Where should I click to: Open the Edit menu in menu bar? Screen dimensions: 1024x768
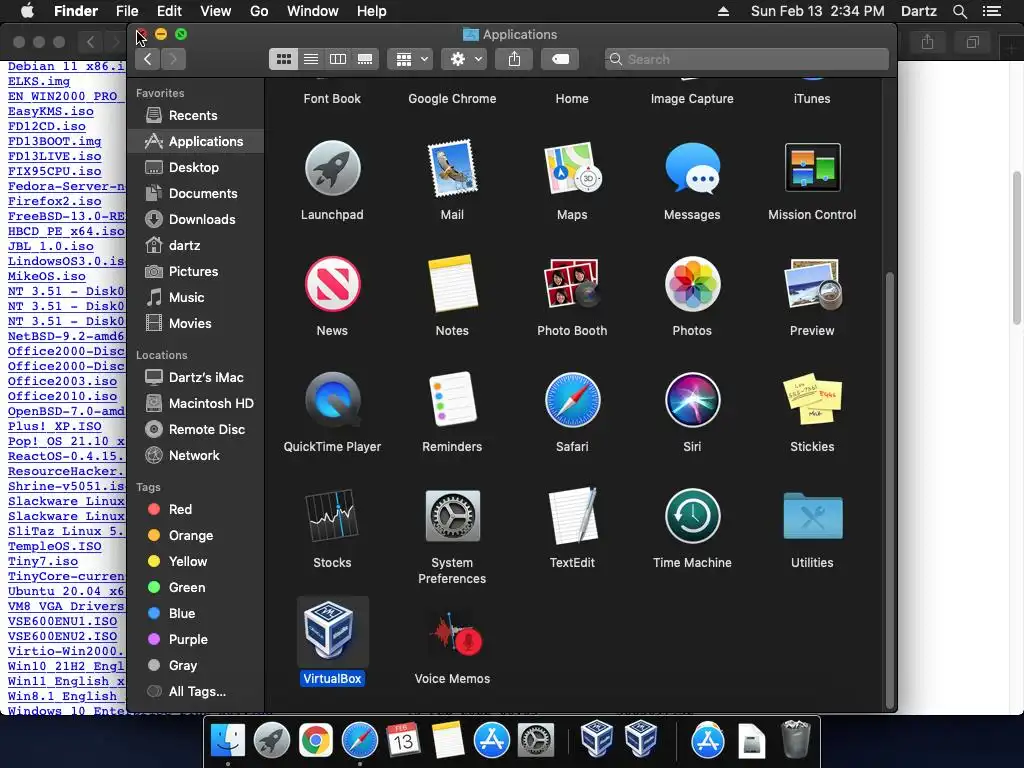pyautogui.click(x=169, y=11)
